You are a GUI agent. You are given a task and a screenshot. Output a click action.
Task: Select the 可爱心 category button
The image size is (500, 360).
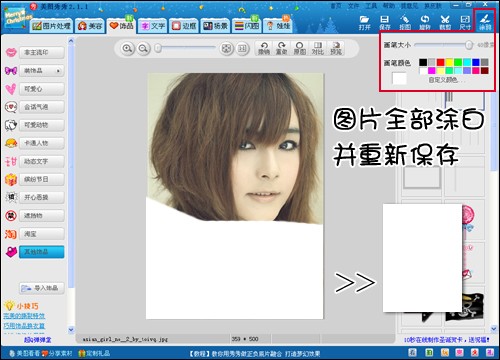point(42,89)
